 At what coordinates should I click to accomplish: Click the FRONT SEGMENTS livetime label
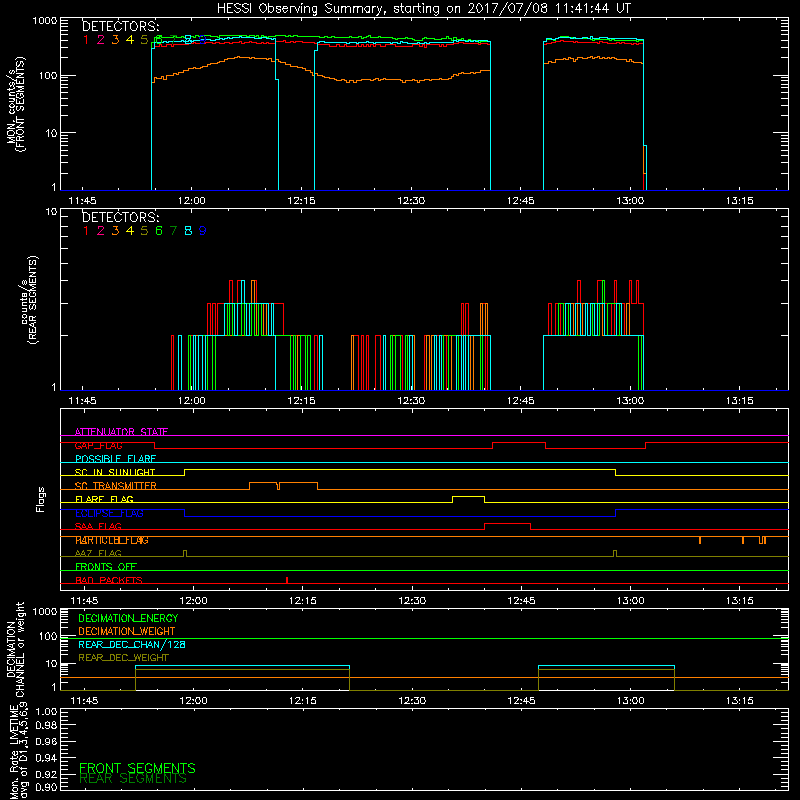[x=137, y=768]
